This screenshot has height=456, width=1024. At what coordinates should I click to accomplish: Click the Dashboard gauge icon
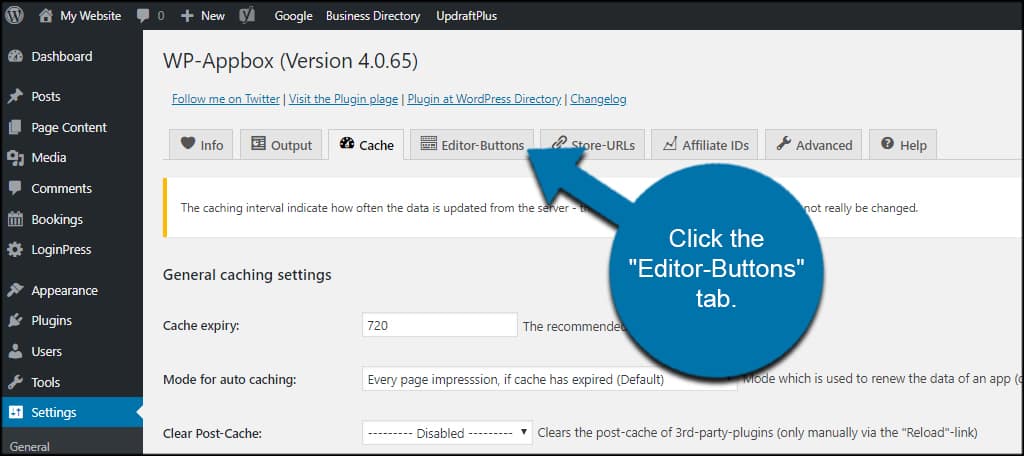[16, 57]
